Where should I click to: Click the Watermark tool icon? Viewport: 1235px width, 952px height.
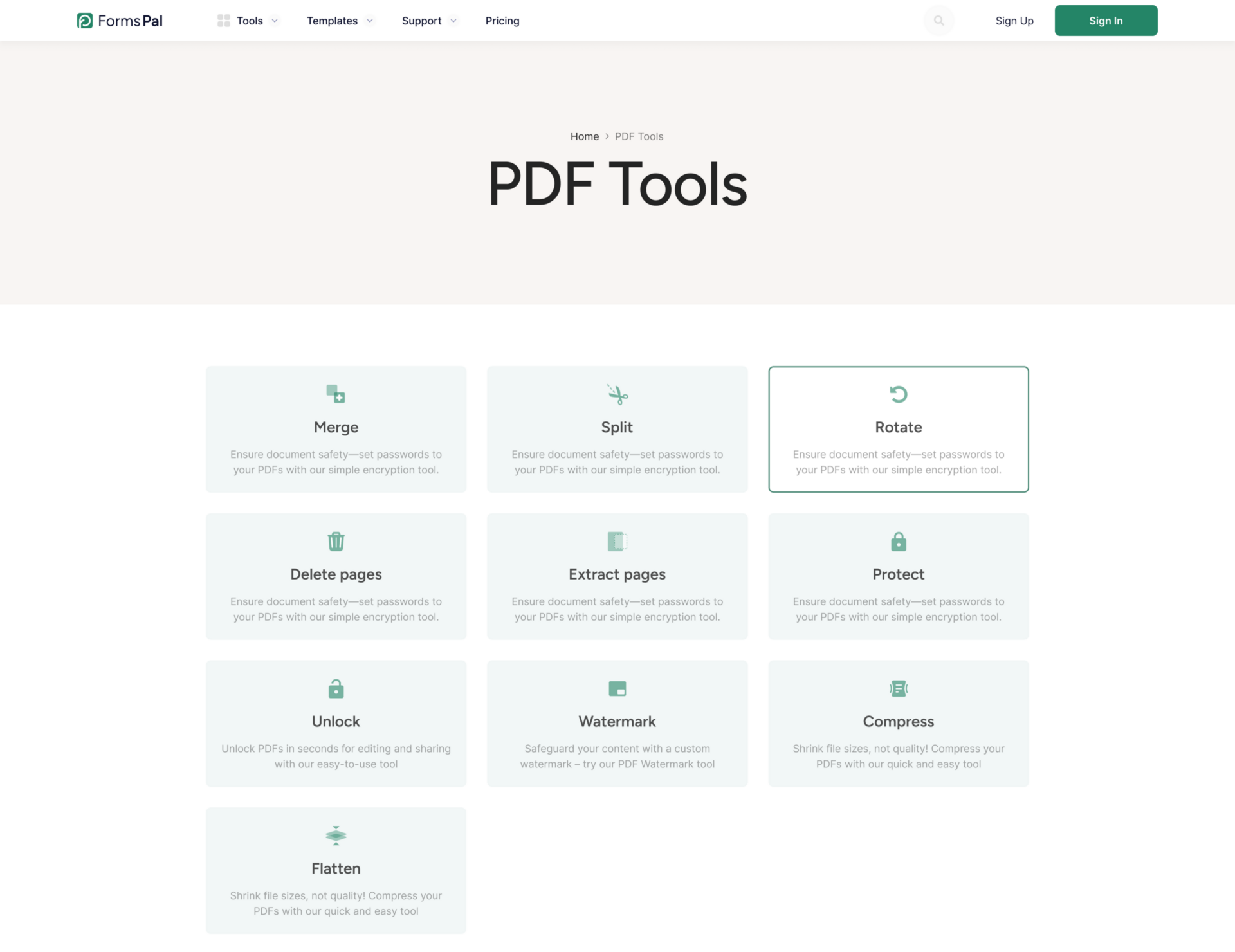[x=617, y=688]
